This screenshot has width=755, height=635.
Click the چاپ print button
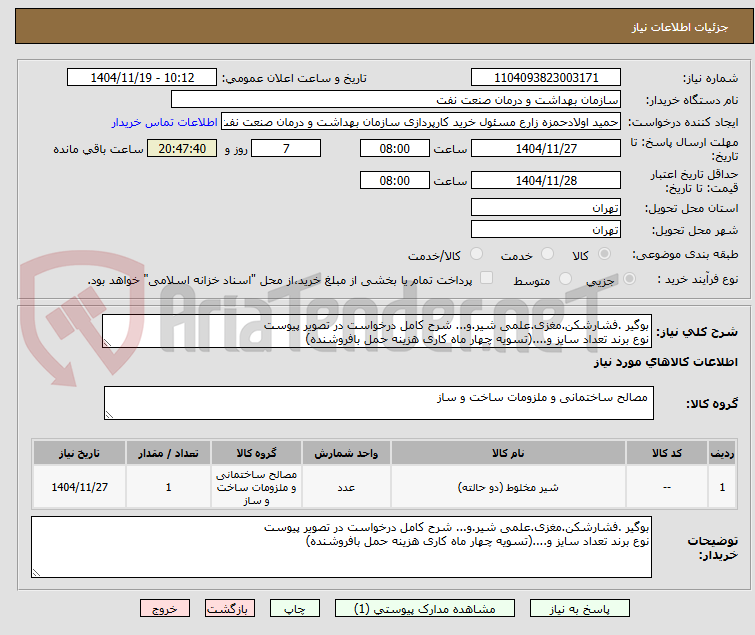pos(295,609)
